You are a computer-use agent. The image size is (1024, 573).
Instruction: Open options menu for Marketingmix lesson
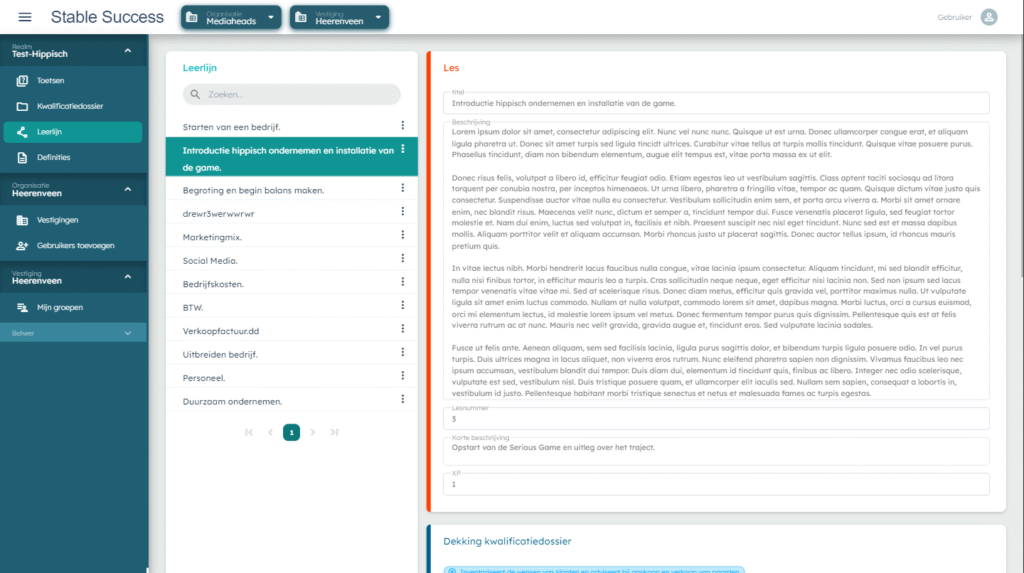(x=402, y=237)
